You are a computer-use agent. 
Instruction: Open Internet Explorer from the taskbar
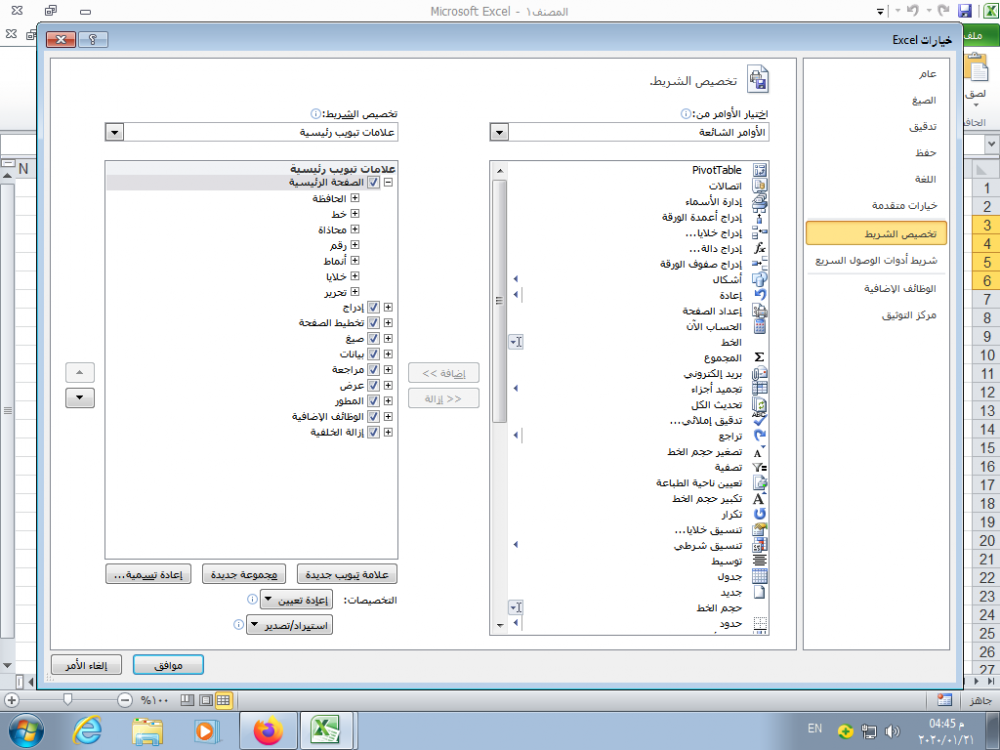(x=87, y=731)
